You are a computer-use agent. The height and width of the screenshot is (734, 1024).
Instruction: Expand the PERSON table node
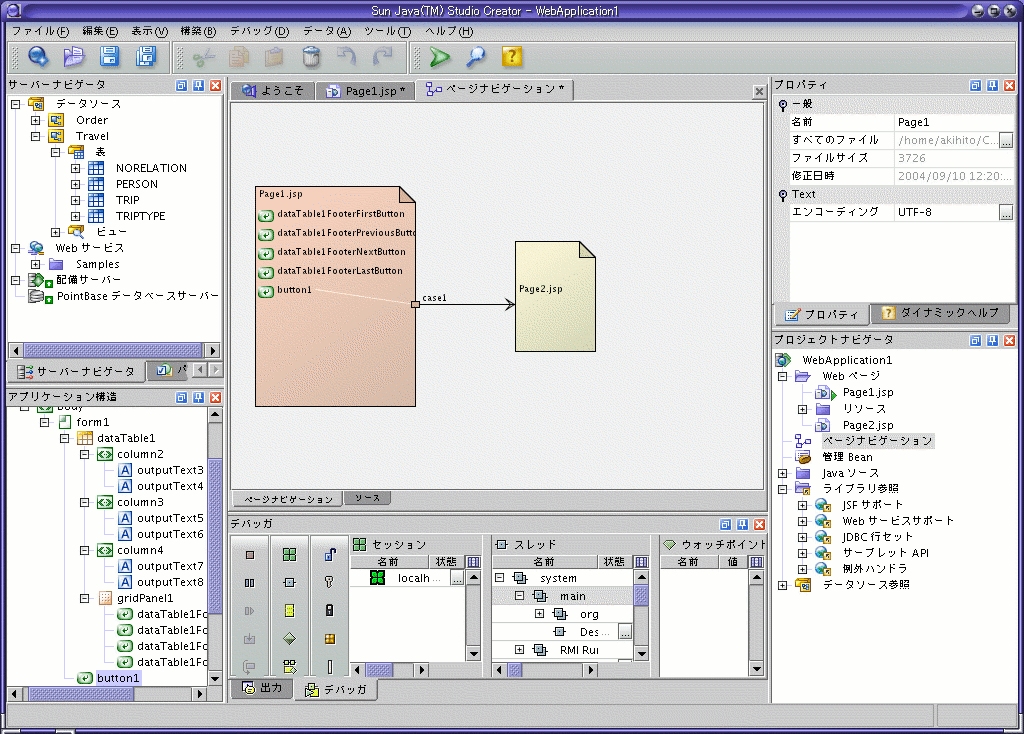pyautogui.click(x=76, y=184)
